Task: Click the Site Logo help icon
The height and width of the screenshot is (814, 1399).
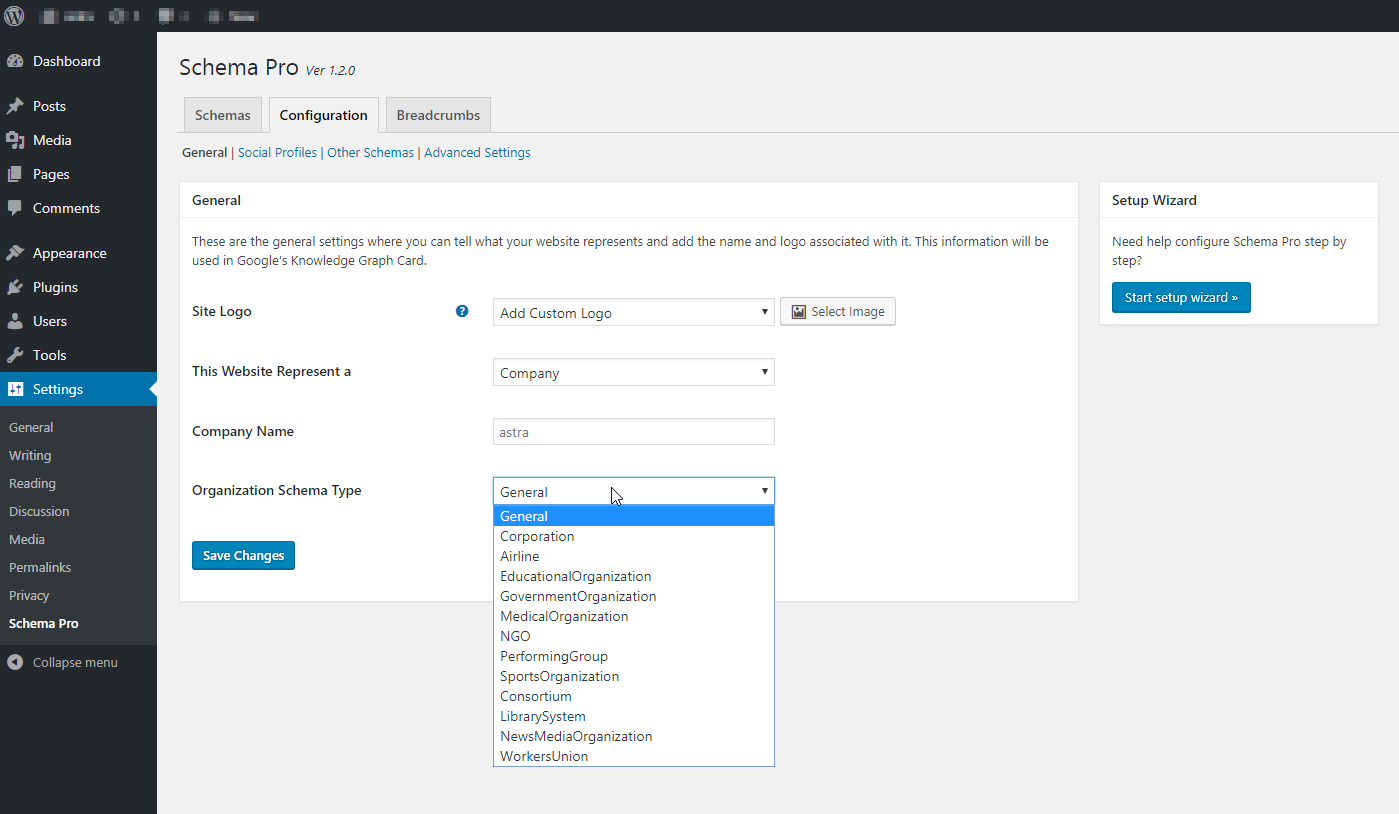Action: (x=462, y=311)
